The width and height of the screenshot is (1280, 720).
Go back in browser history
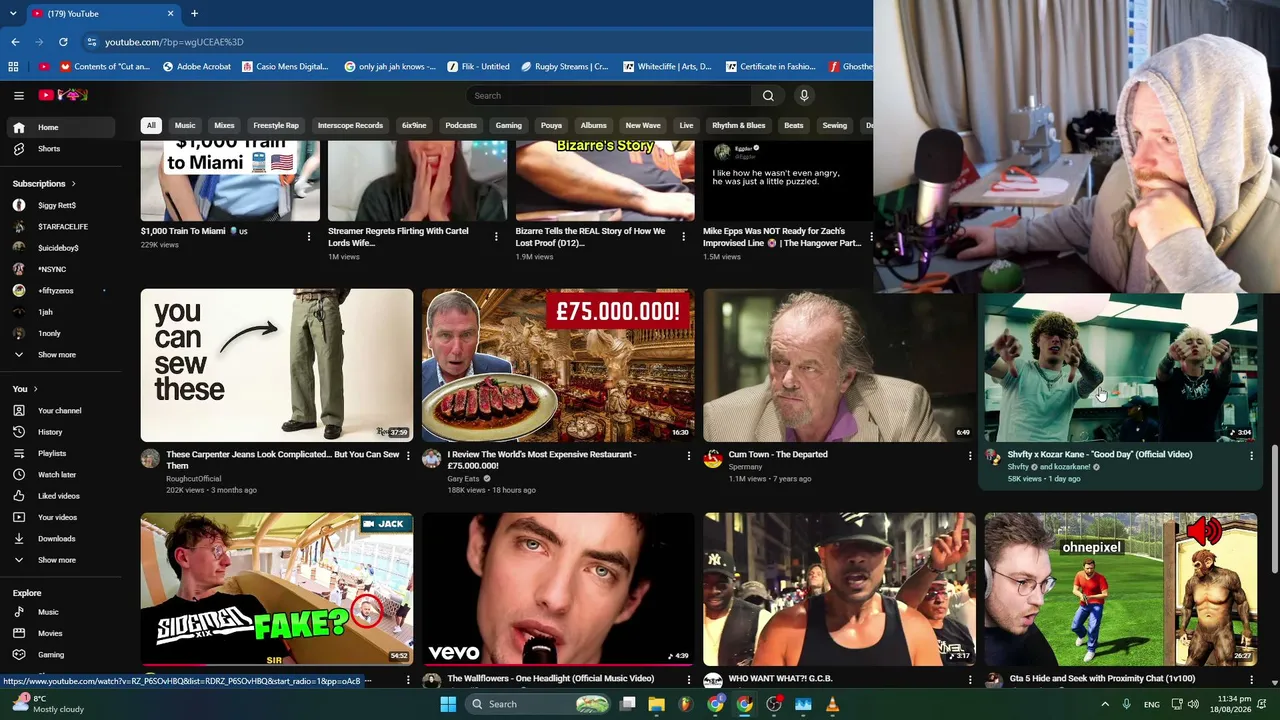coord(15,42)
